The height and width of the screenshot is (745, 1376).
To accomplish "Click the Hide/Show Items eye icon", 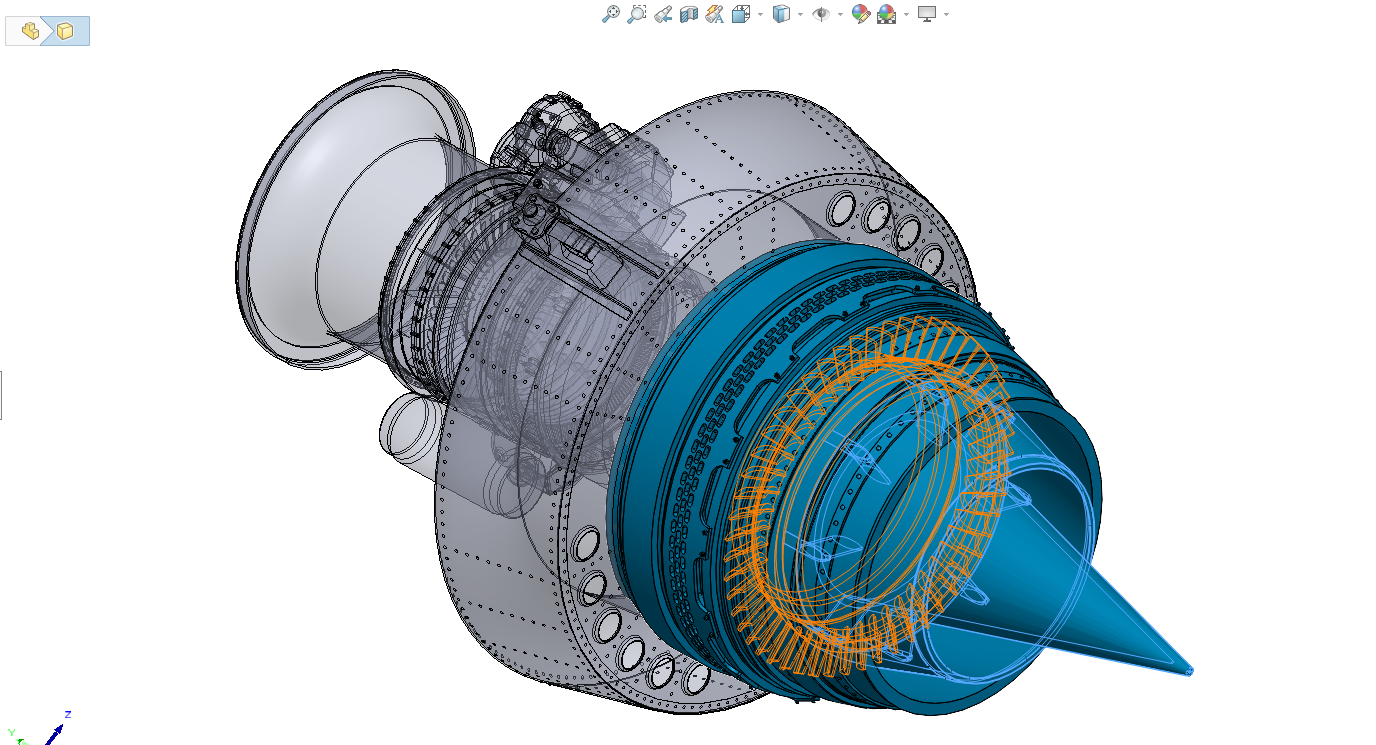I will coord(821,14).
